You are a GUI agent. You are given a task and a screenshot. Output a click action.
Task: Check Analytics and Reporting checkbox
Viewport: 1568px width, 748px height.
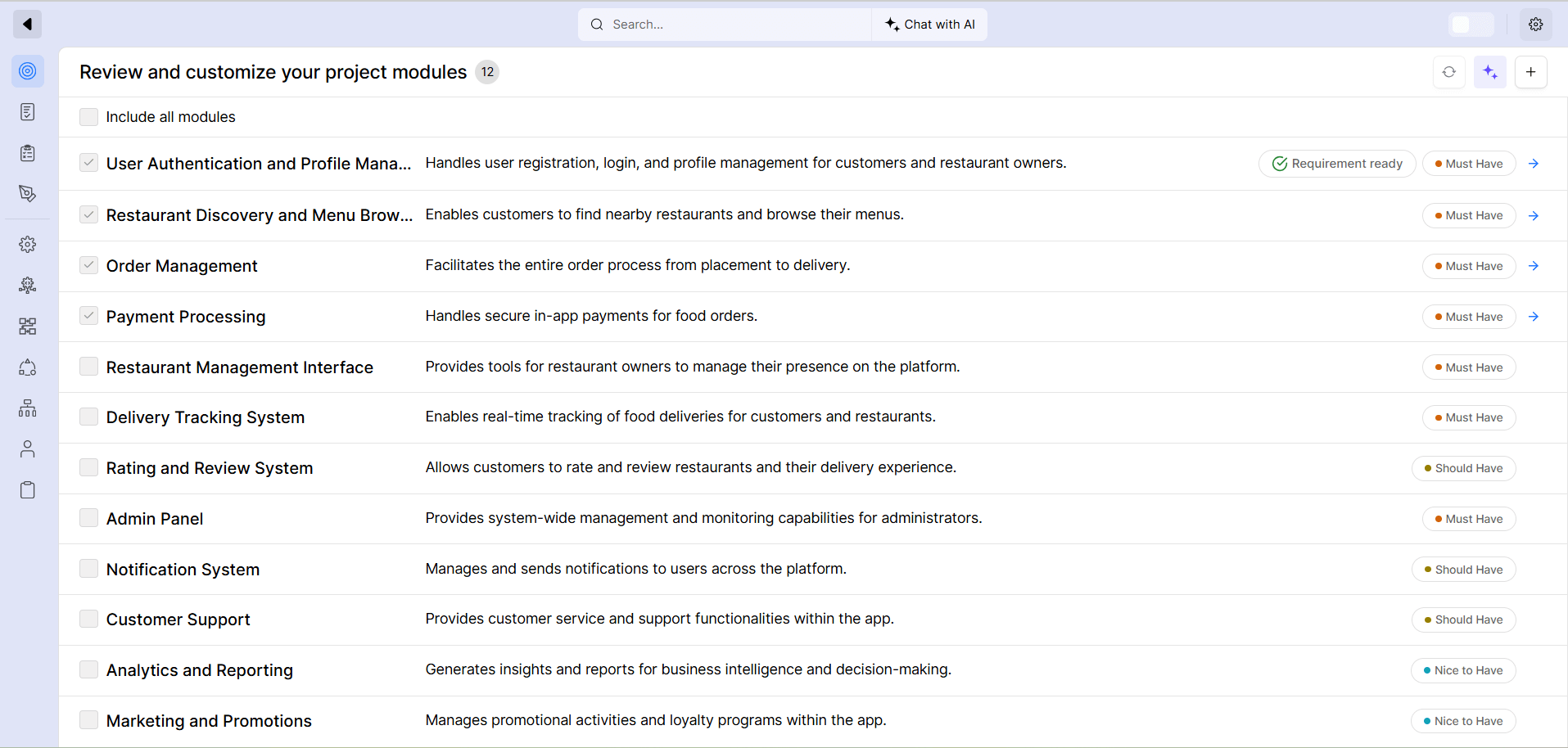click(88, 669)
